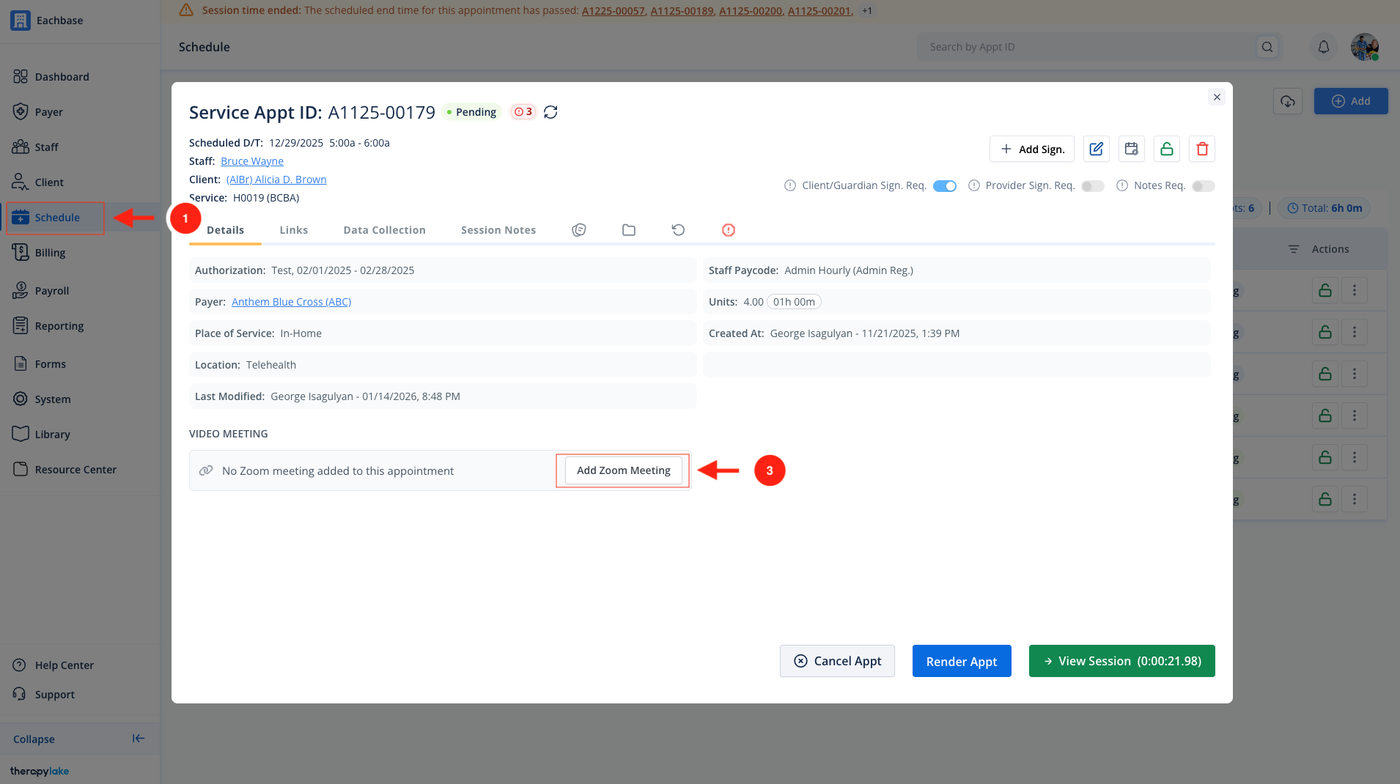Screen dimensions: 1400x784
Task: Open the red alert icon tab
Action: [x=728, y=230]
